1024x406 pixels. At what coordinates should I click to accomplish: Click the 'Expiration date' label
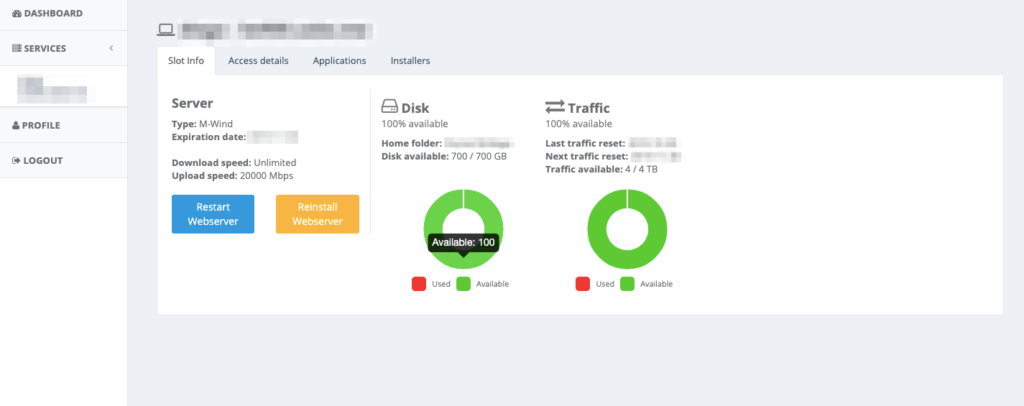209,137
